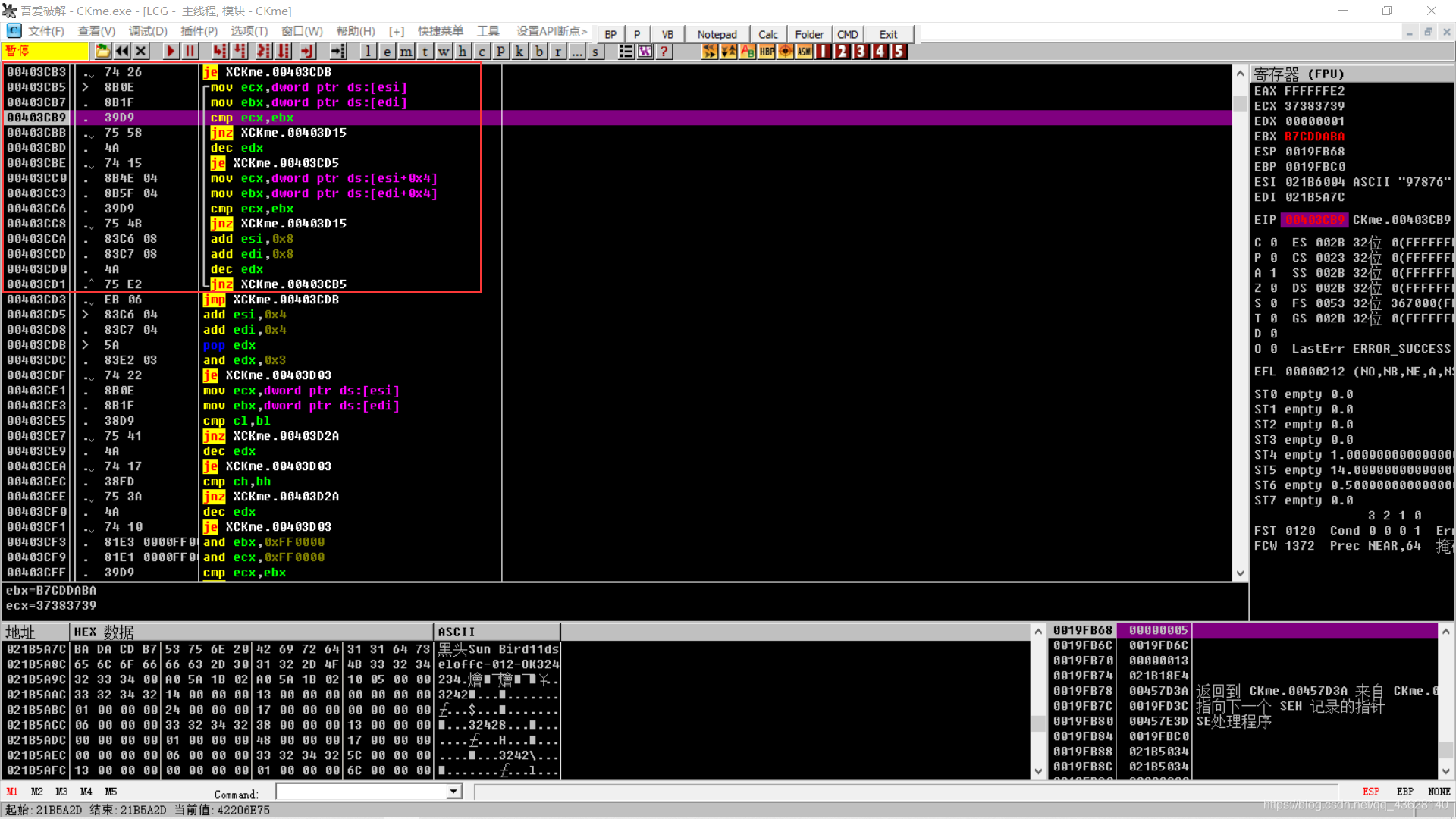The width and height of the screenshot is (1456, 819).
Task: Switch to memory dump tab M1
Action: pos(12,792)
